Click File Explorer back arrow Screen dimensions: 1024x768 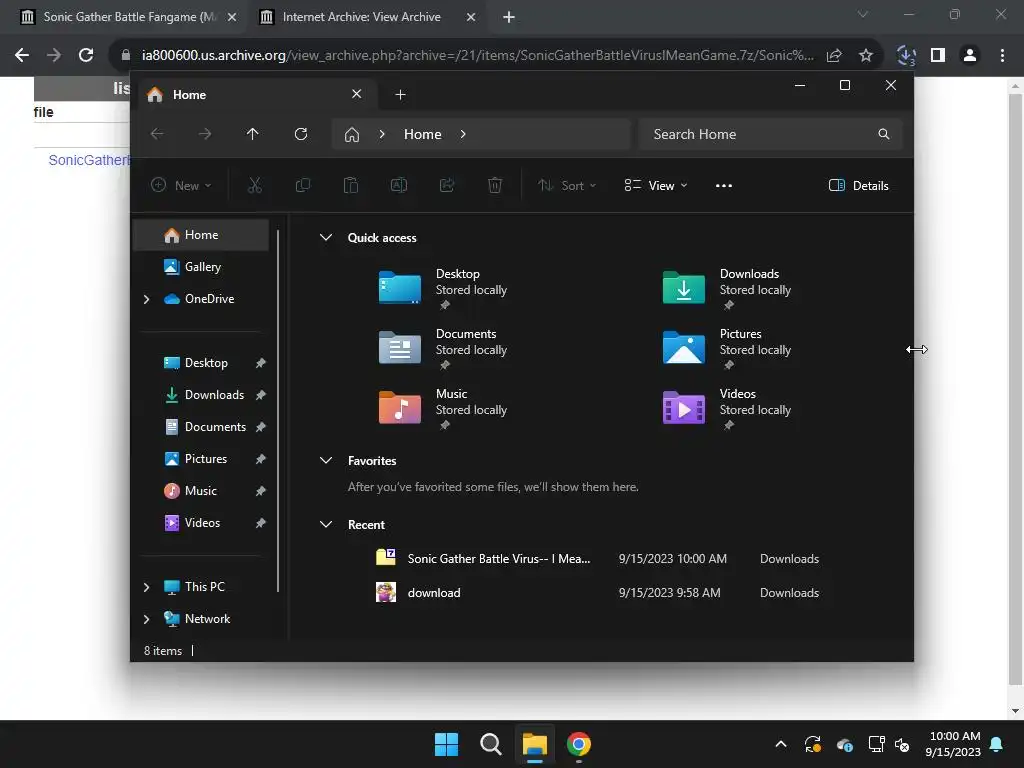pyautogui.click(x=157, y=134)
